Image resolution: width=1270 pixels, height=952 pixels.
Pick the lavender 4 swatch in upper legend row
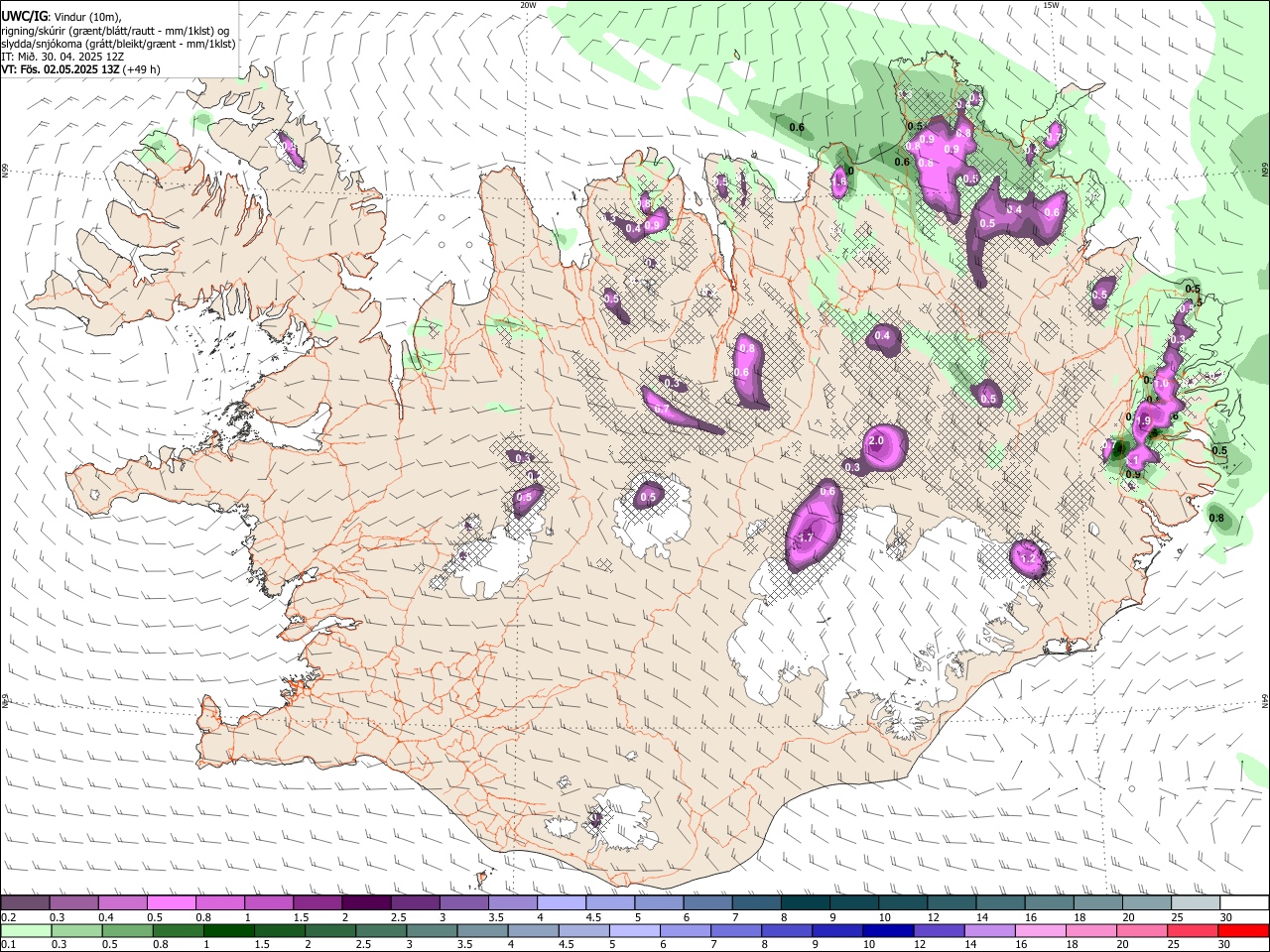coord(562,903)
